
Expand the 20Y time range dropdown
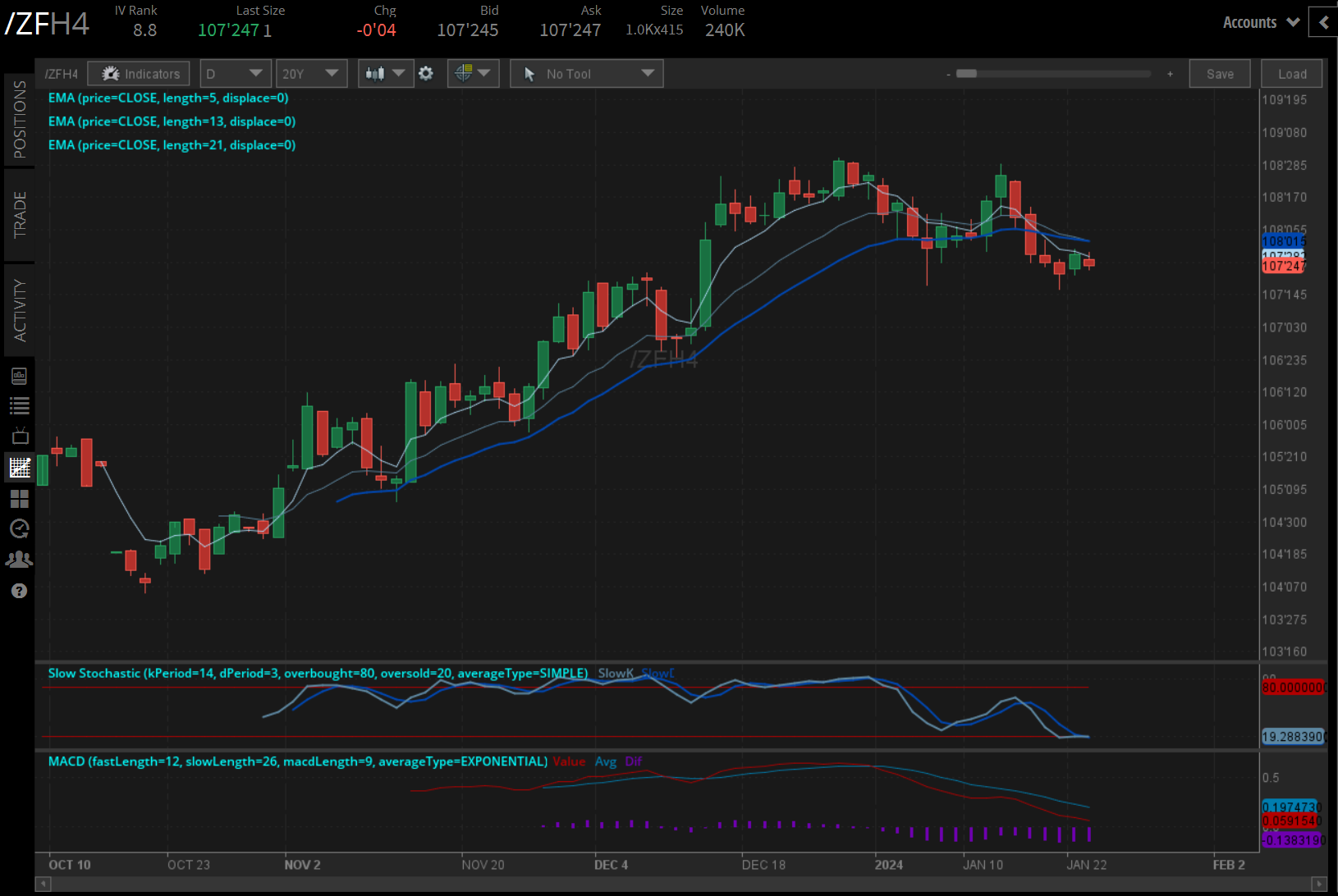(310, 74)
